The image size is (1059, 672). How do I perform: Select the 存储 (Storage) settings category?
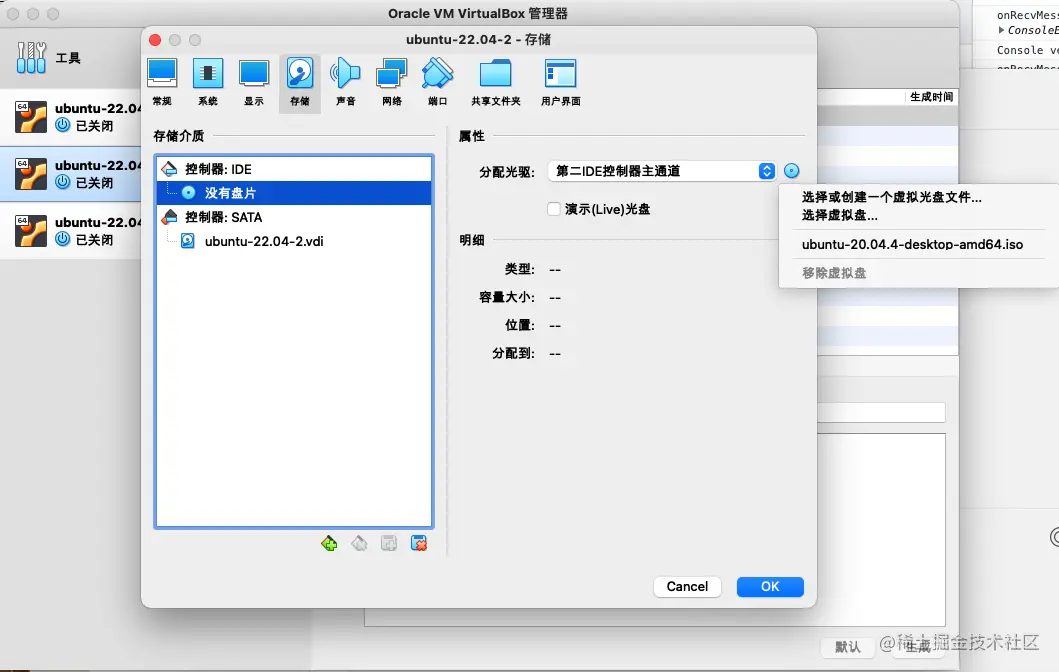point(300,82)
